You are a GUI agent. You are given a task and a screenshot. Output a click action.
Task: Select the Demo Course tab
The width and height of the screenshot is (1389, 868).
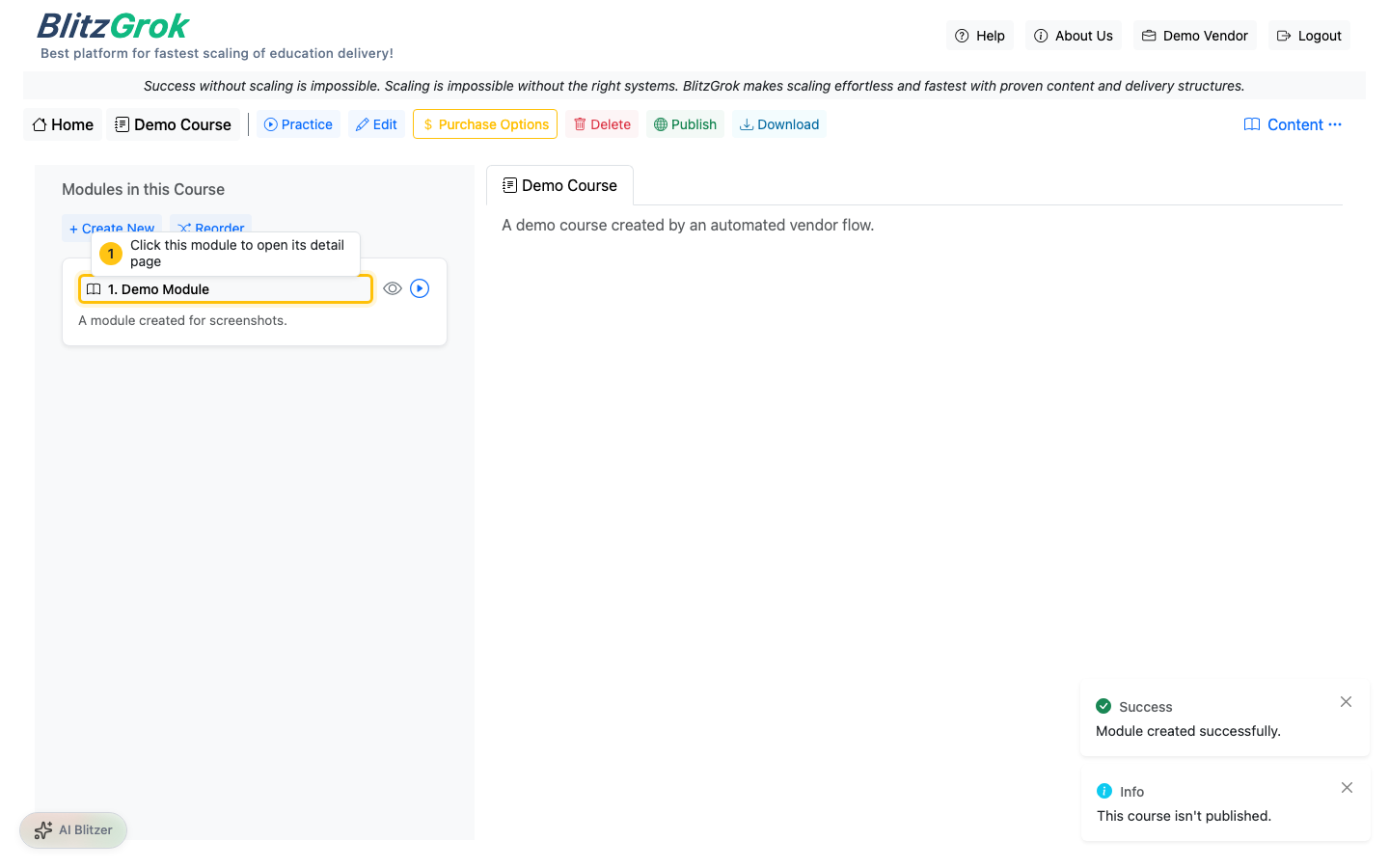[x=559, y=185]
